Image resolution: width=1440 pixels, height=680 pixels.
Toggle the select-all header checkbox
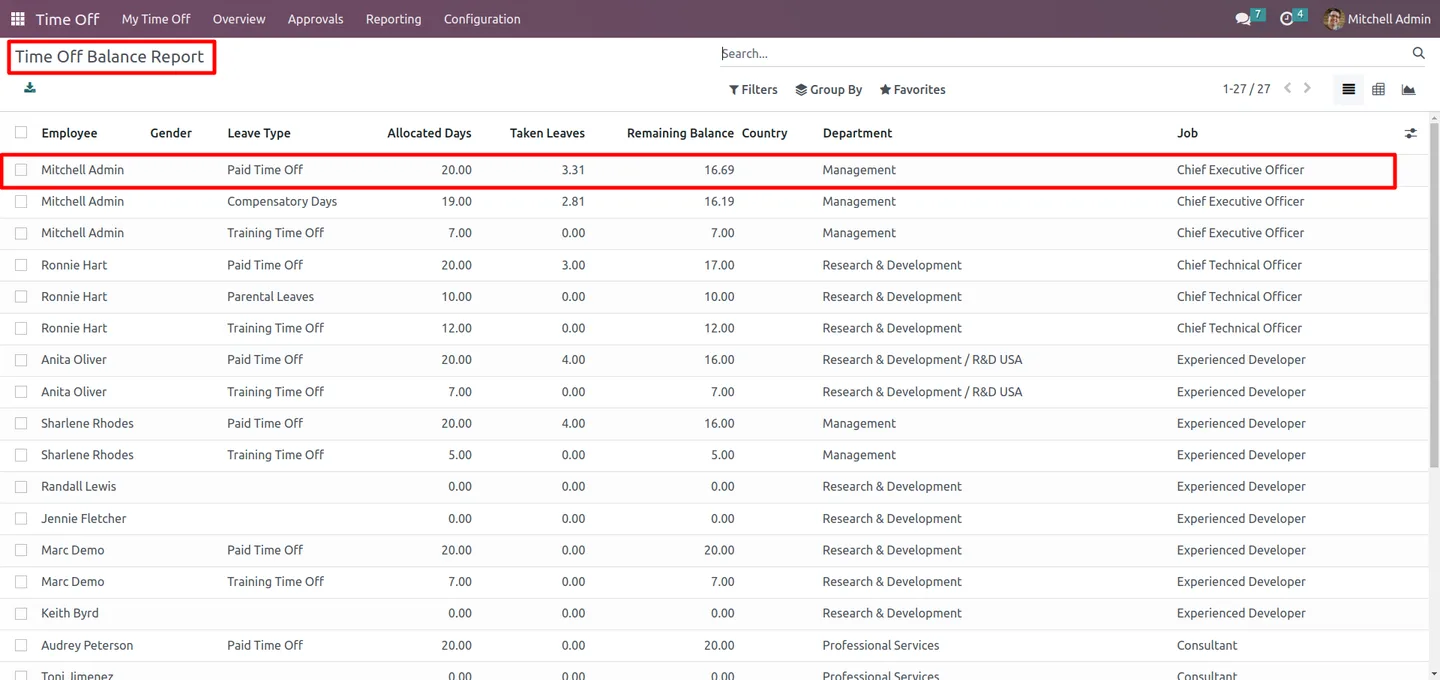pyautogui.click(x=21, y=132)
